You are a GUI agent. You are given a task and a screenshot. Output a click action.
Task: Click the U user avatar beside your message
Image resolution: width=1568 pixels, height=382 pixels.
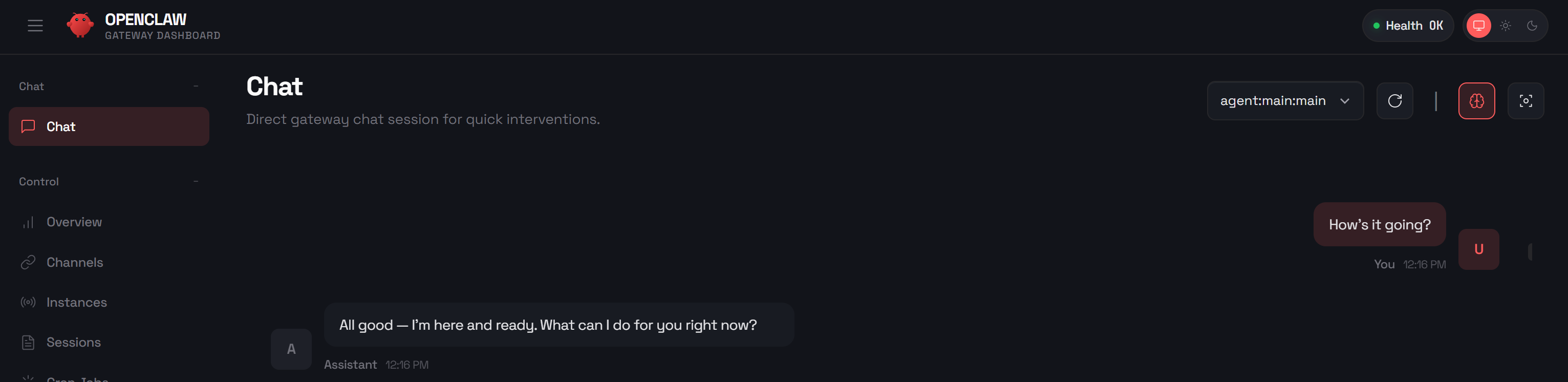1478,248
